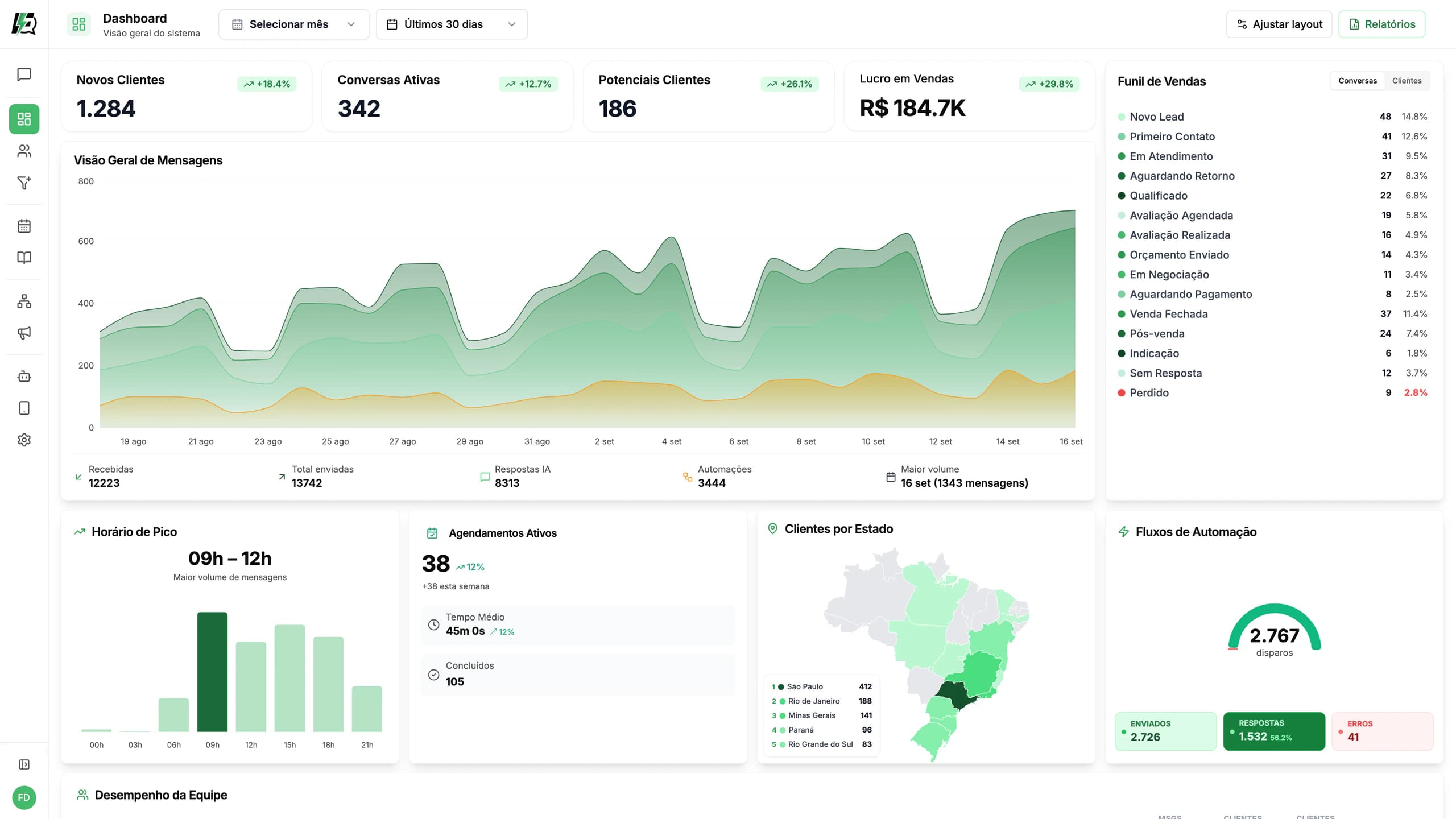1456x819 pixels.
Task: Click the Desempenho da Equipe people icon
Action: [82, 795]
